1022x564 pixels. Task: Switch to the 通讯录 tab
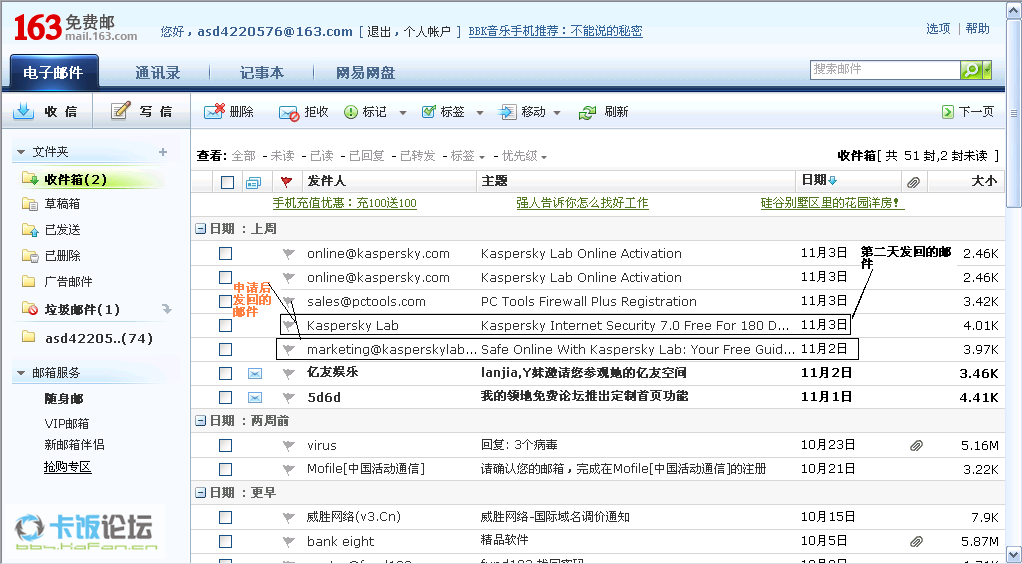pos(158,72)
